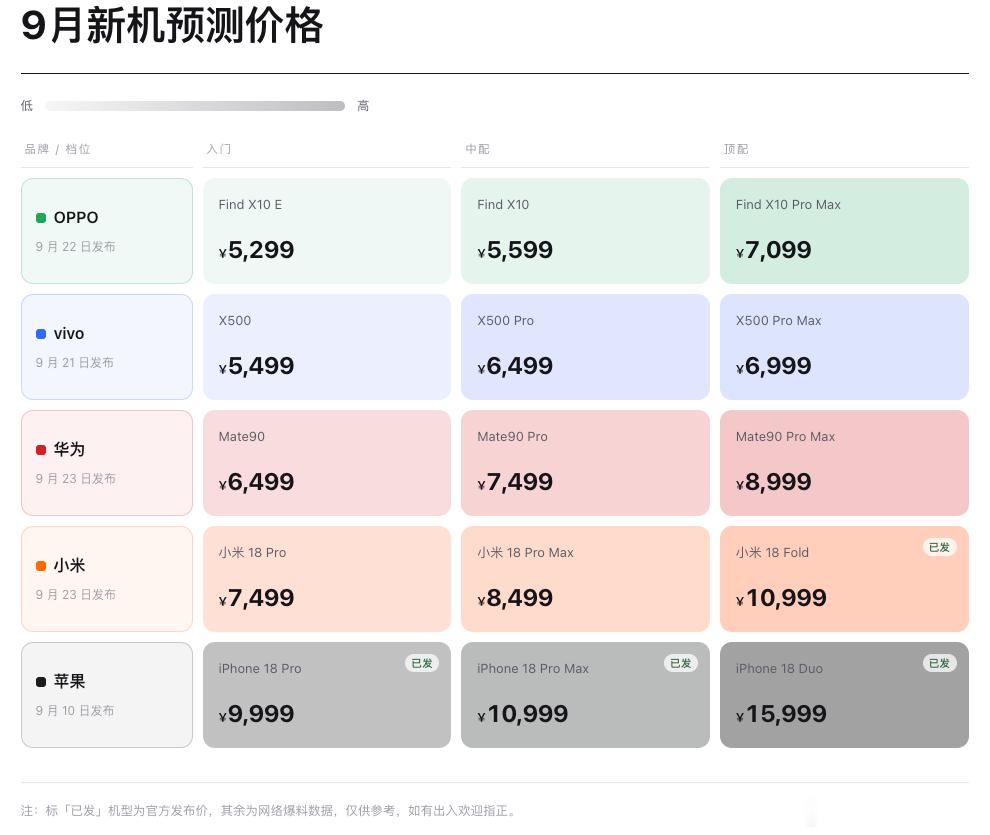Click the 已发 badge on iPhone 18 Duo
This screenshot has height=835, width=990.
(939, 663)
